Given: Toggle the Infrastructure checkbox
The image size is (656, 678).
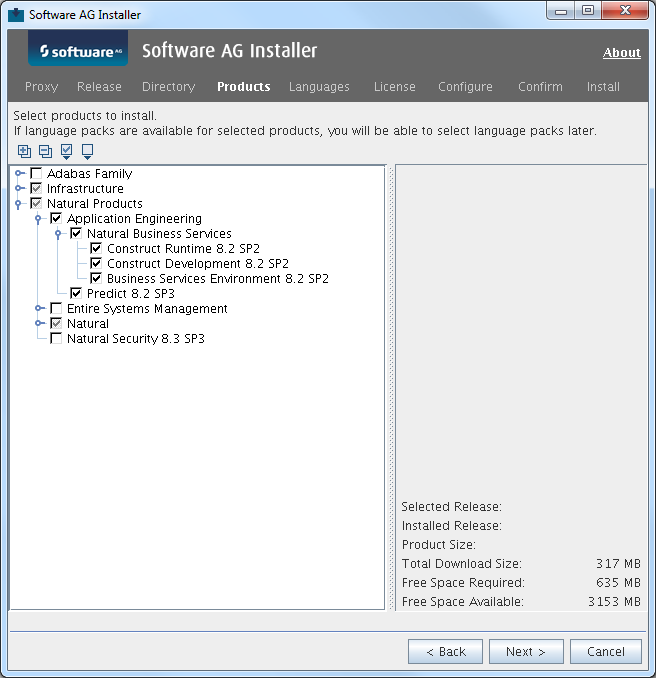Looking at the screenshot, I should click(36, 189).
